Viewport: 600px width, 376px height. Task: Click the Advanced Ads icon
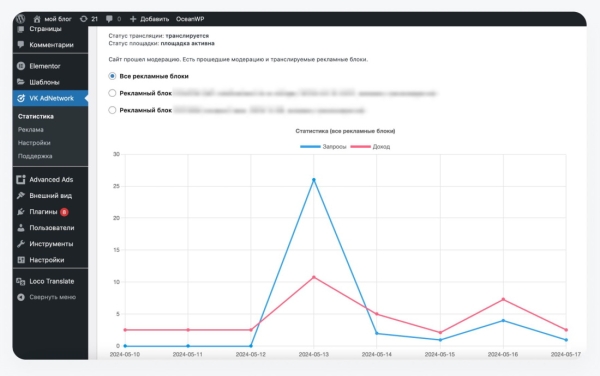point(21,179)
